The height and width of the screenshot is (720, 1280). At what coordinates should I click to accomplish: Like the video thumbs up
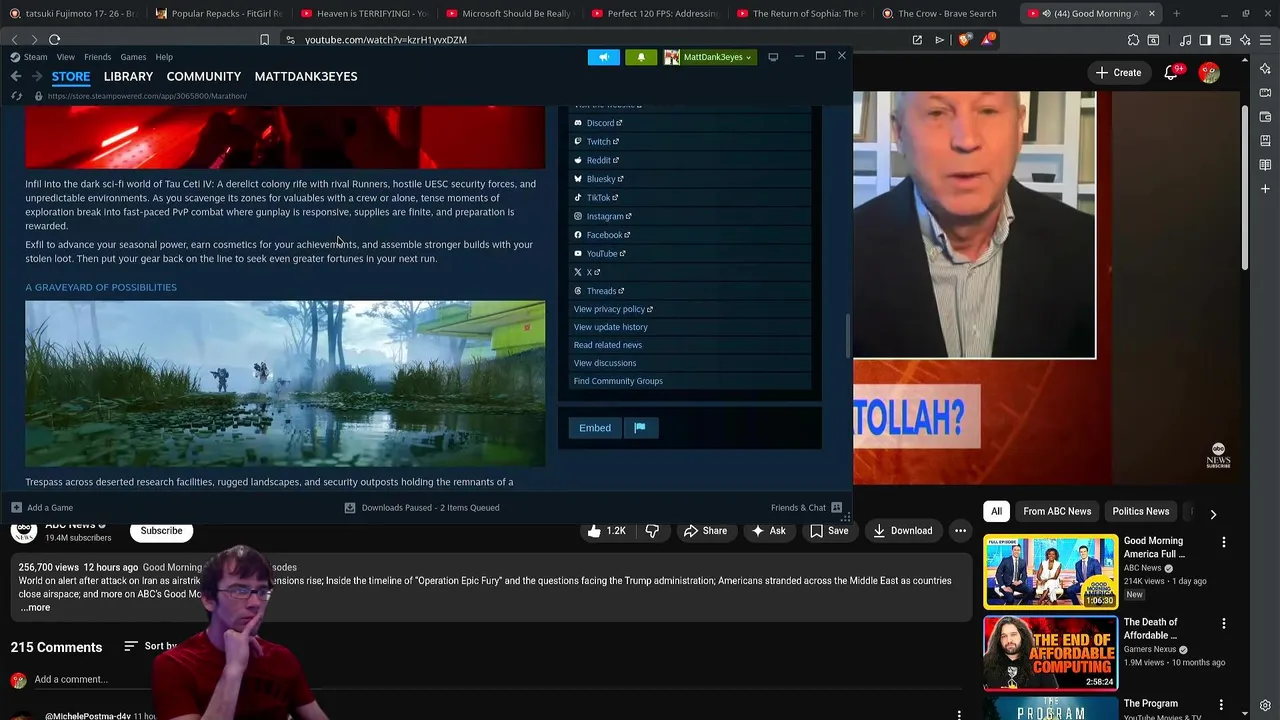pos(607,531)
